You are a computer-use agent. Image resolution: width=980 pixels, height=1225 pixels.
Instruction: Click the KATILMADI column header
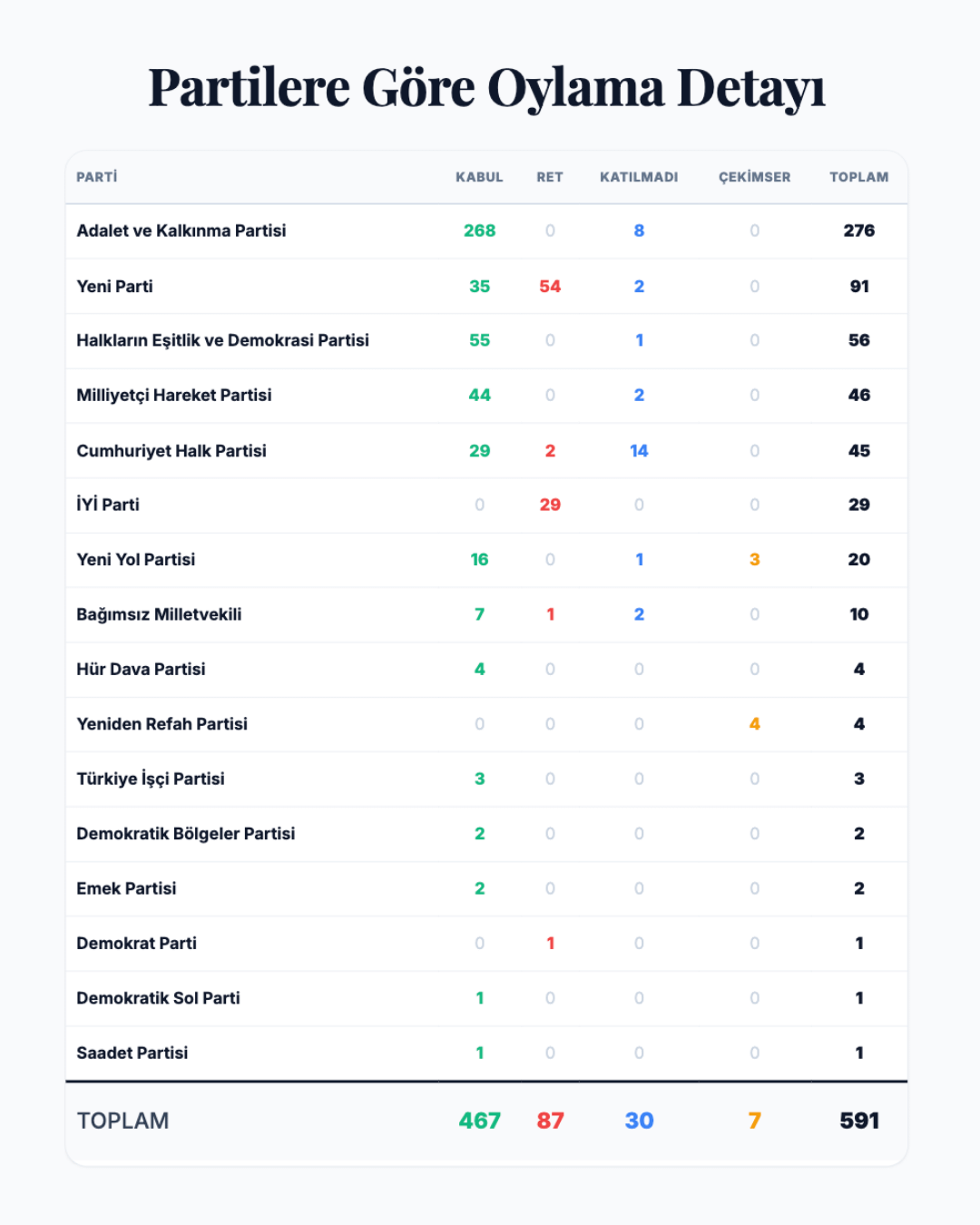pos(639,177)
